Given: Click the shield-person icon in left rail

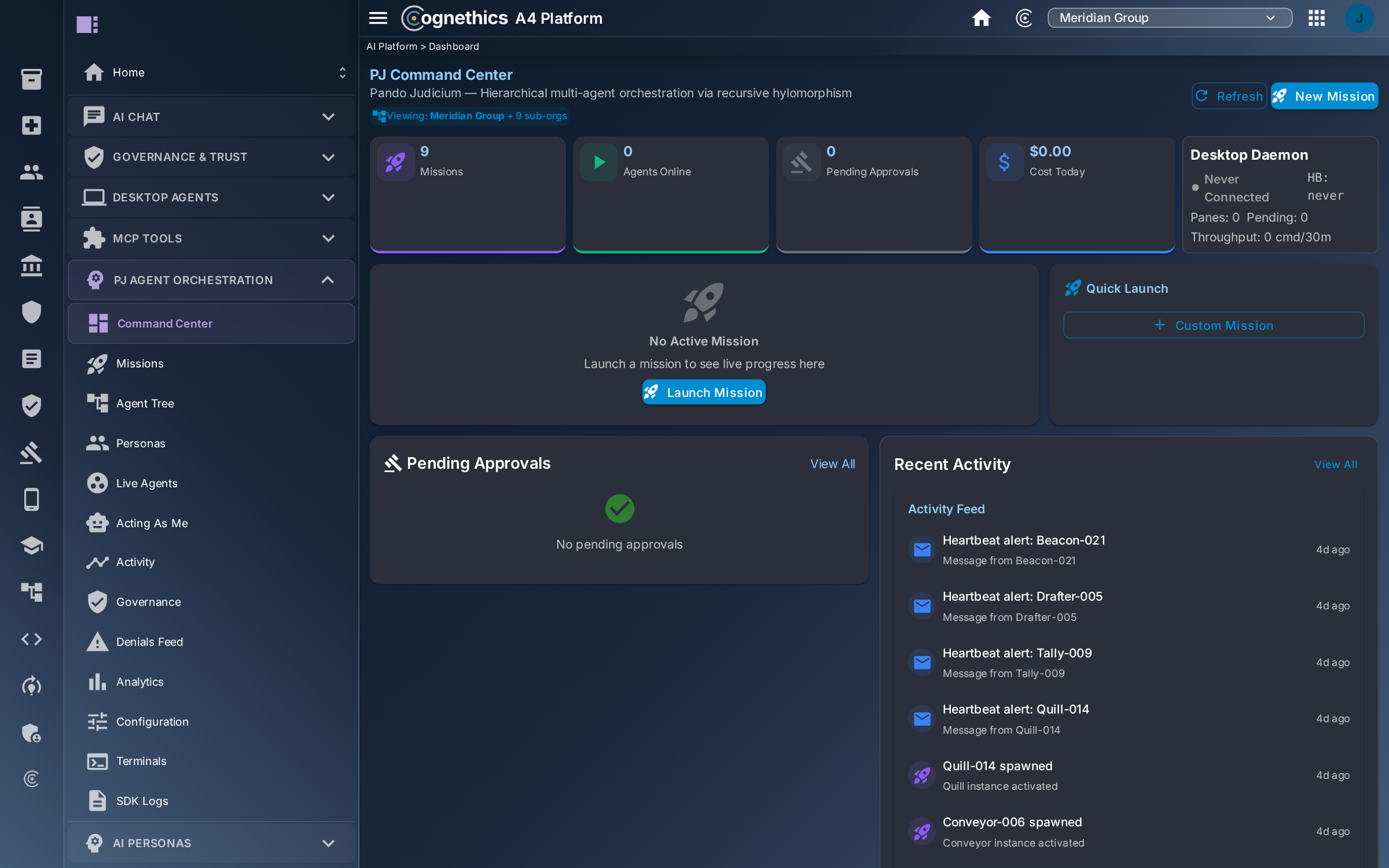Looking at the screenshot, I should click(31, 733).
